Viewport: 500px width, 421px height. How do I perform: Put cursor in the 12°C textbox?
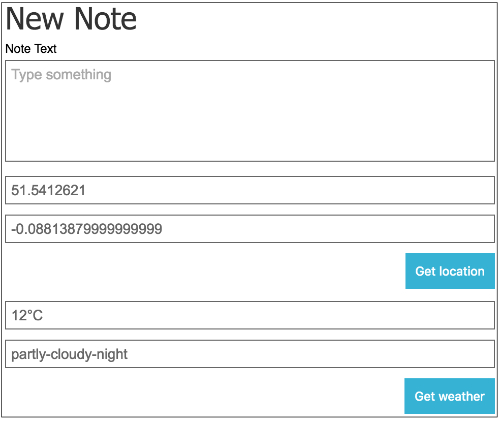pos(250,315)
